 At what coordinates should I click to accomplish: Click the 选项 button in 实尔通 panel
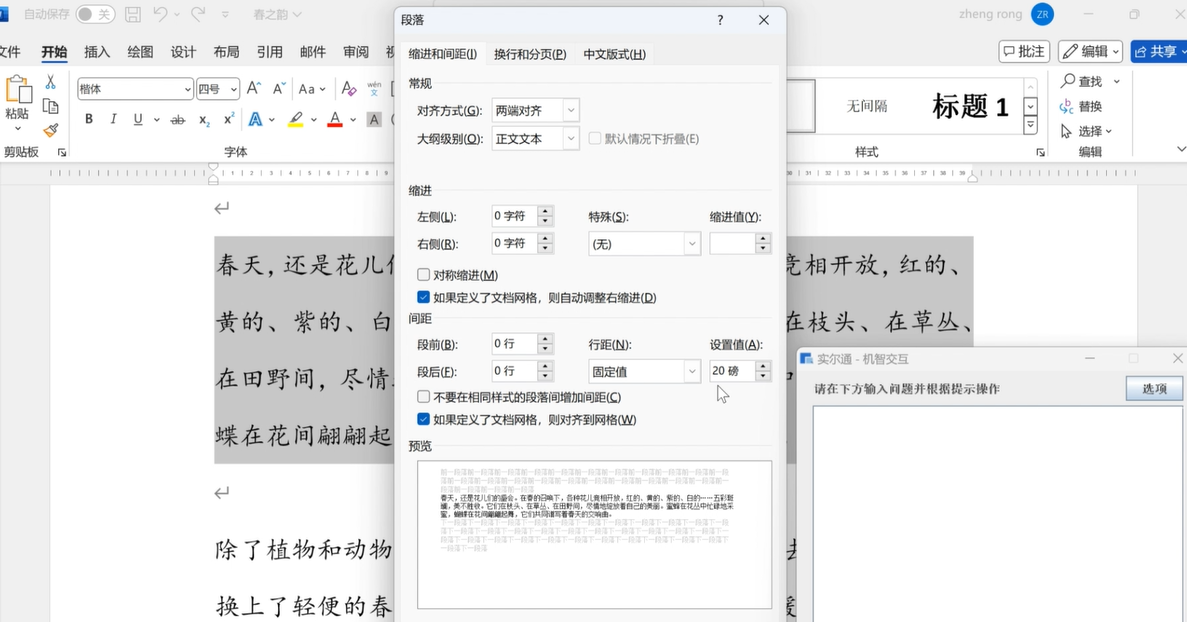pyautogui.click(x=1154, y=388)
